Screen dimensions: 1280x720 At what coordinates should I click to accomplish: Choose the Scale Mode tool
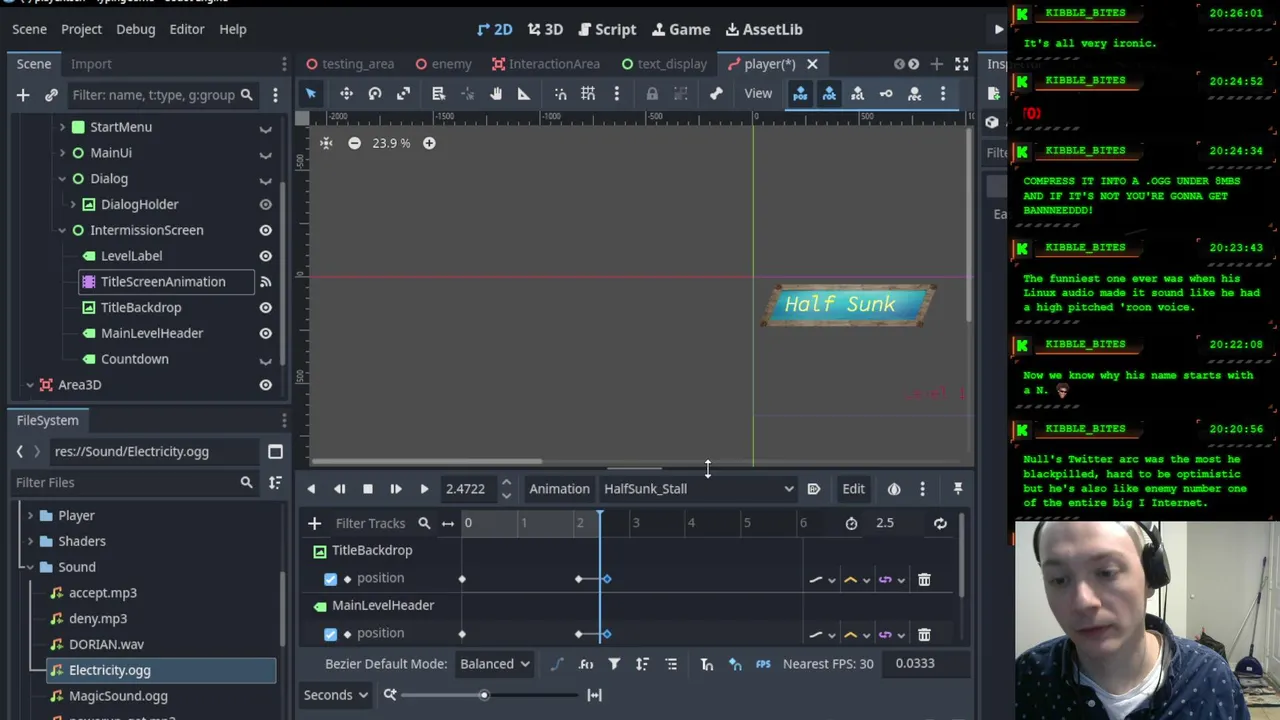point(404,94)
